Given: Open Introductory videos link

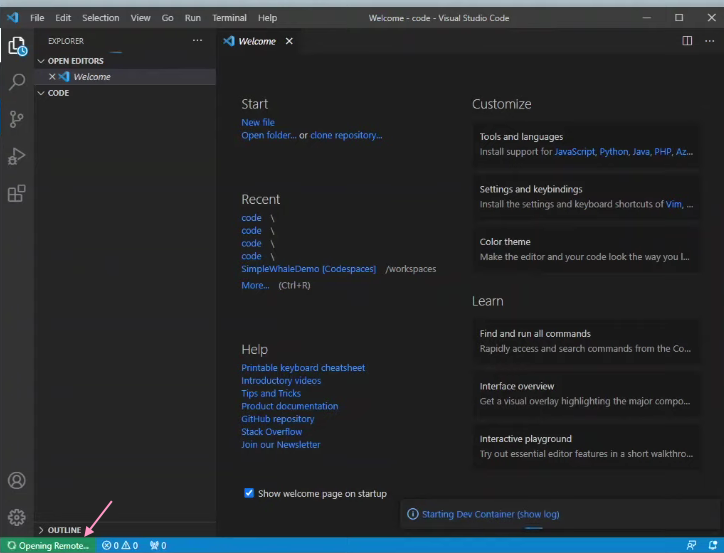Looking at the screenshot, I should coord(281,381).
